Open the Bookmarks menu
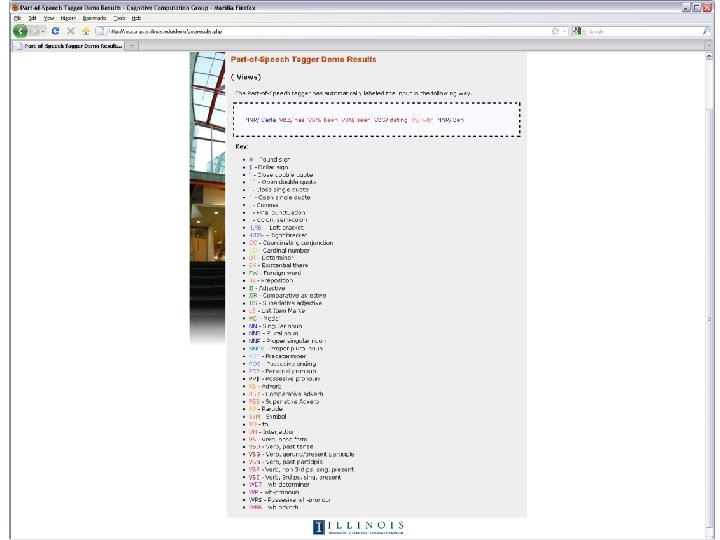This screenshot has width=720, height=540. [x=94, y=18]
